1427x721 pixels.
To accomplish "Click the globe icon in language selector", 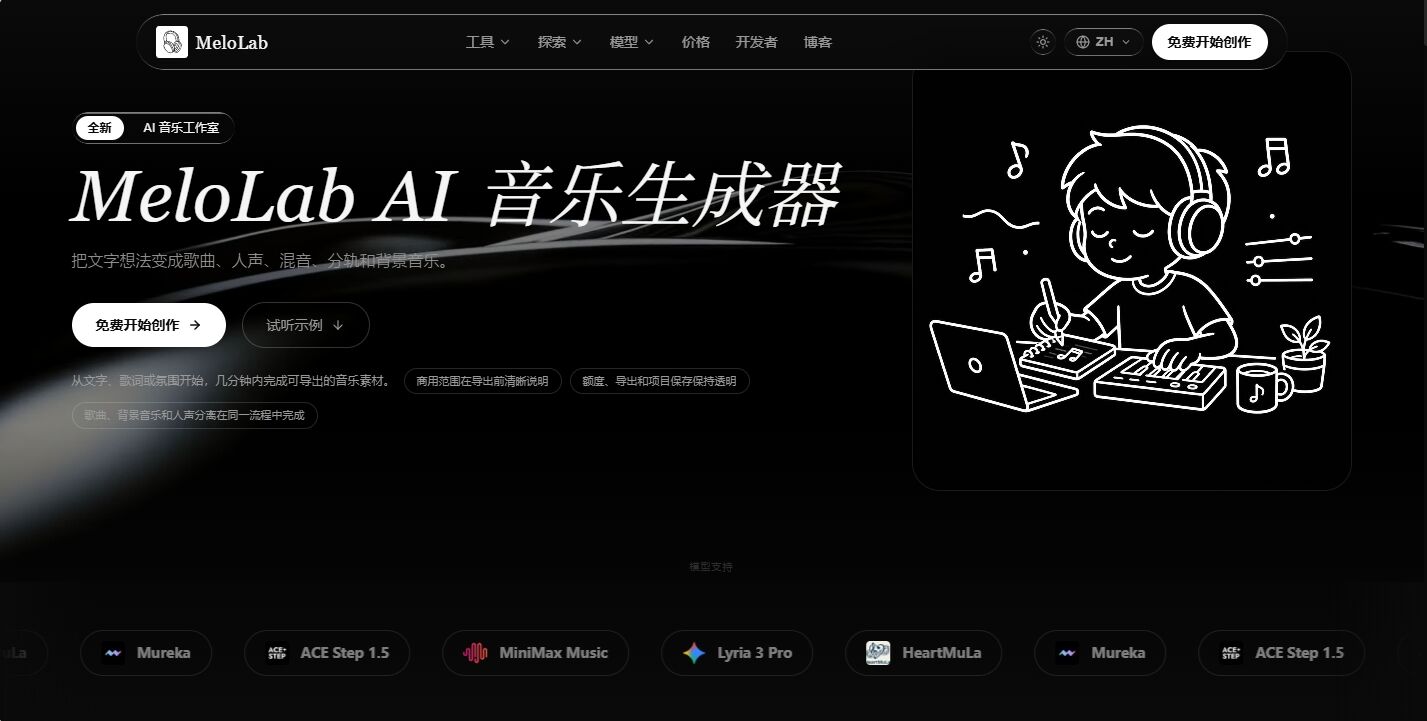I will click(x=1082, y=42).
